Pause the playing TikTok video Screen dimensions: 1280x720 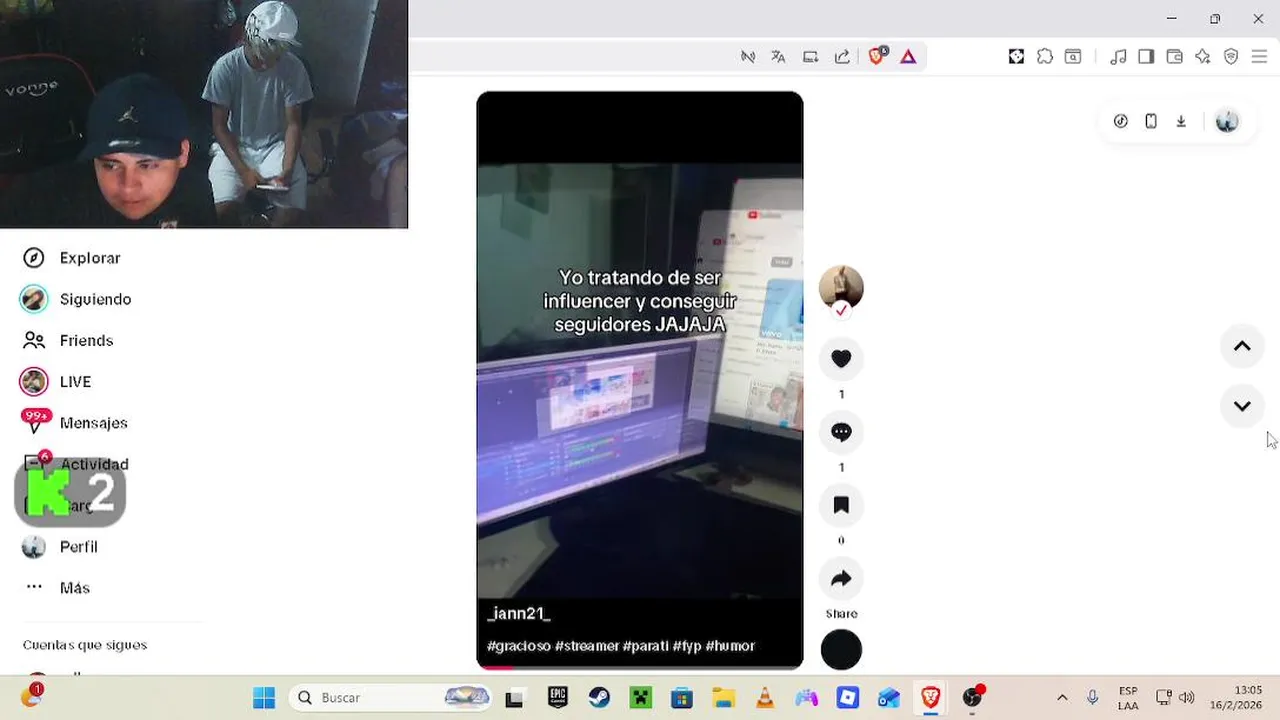(640, 380)
